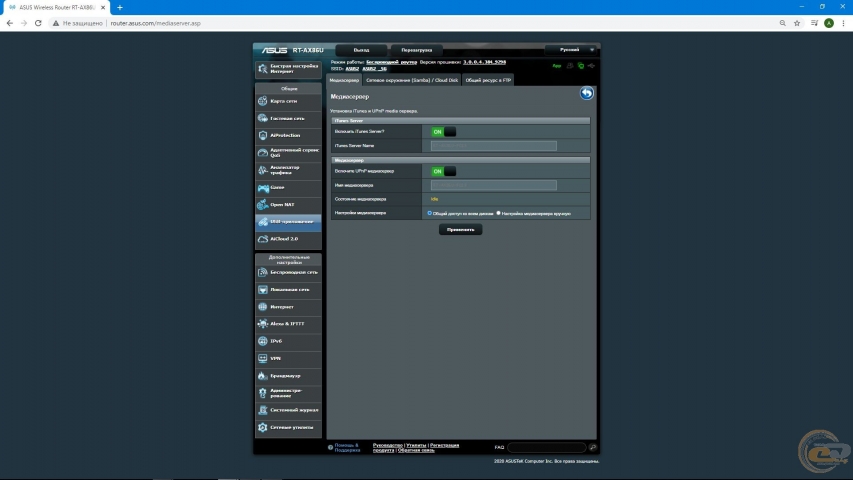Select USB application menu item
The image size is (853, 480).
pyautogui.click(x=288, y=222)
